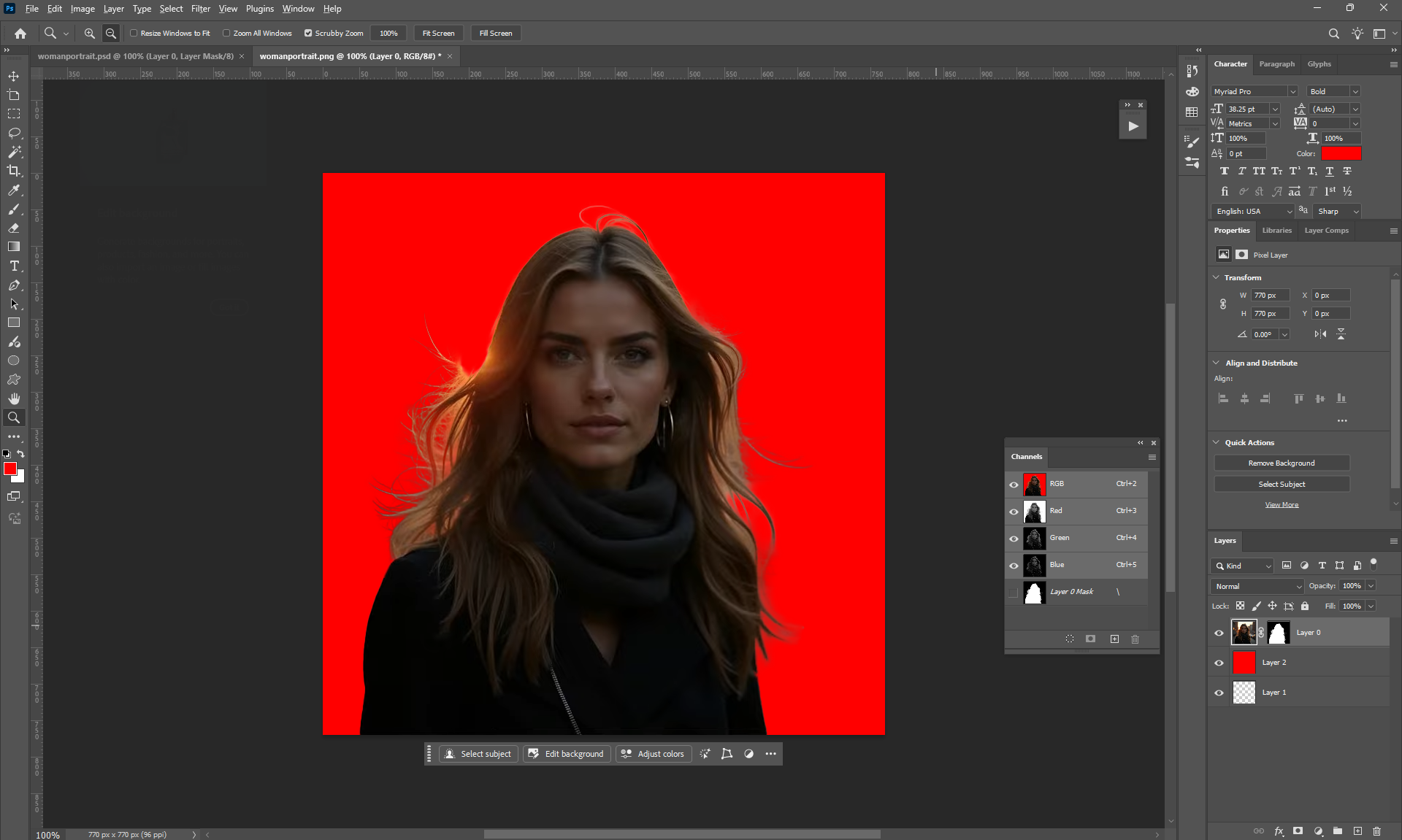Hide Layer 2 visibility eye
Image resolution: width=1402 pixels, height=840 pixels.
(x=1219, y=663)
